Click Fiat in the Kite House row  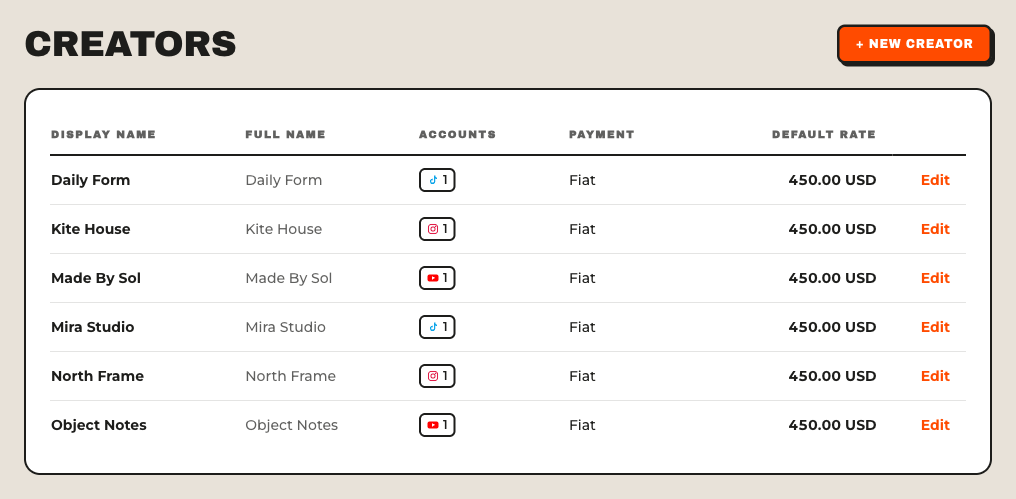pyautogui.click(x=582, y=229)
